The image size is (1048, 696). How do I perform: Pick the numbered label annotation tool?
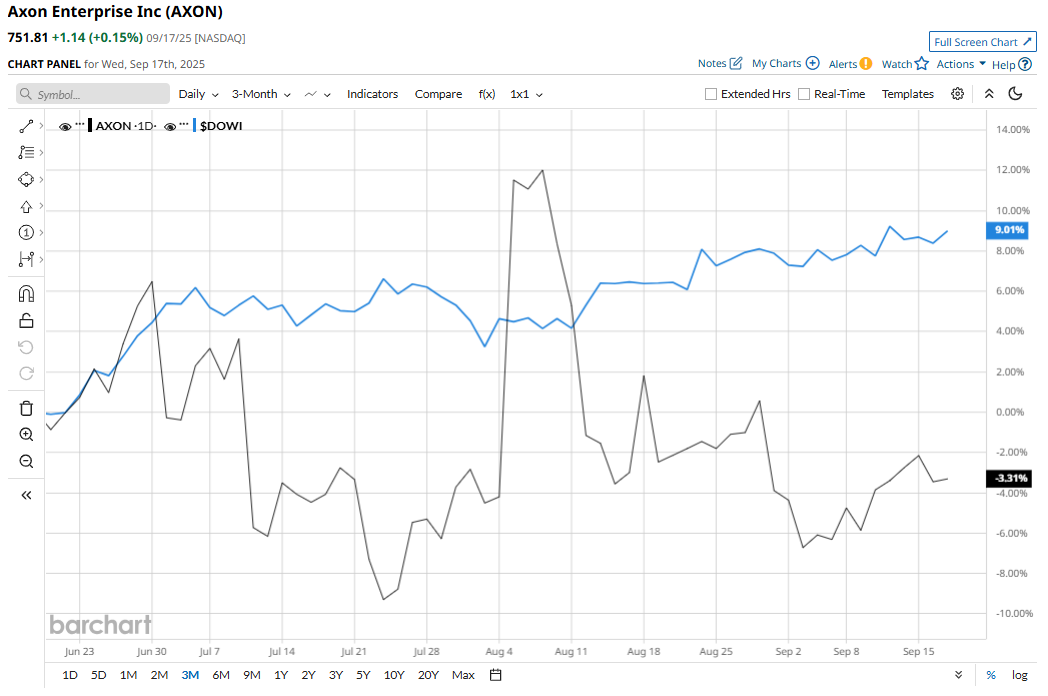tap(26, 233)
